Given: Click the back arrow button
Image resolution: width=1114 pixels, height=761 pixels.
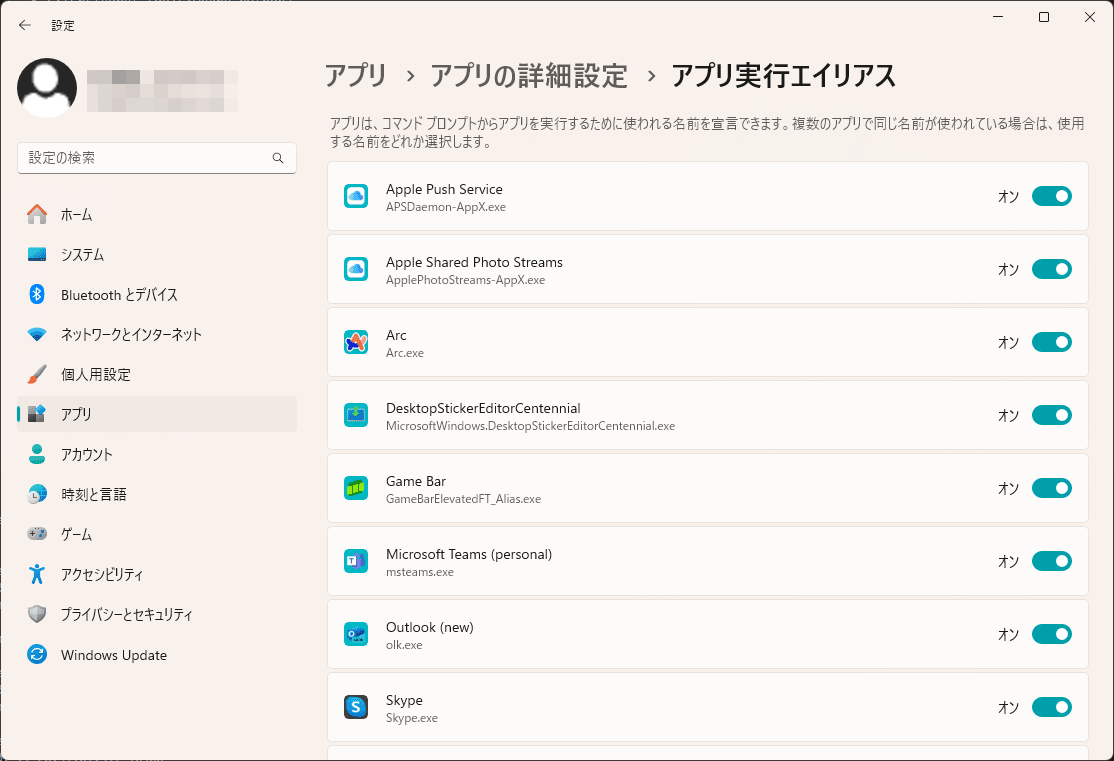Looking at the screenshot, I should pyautogui.click(x=24, y=25).
